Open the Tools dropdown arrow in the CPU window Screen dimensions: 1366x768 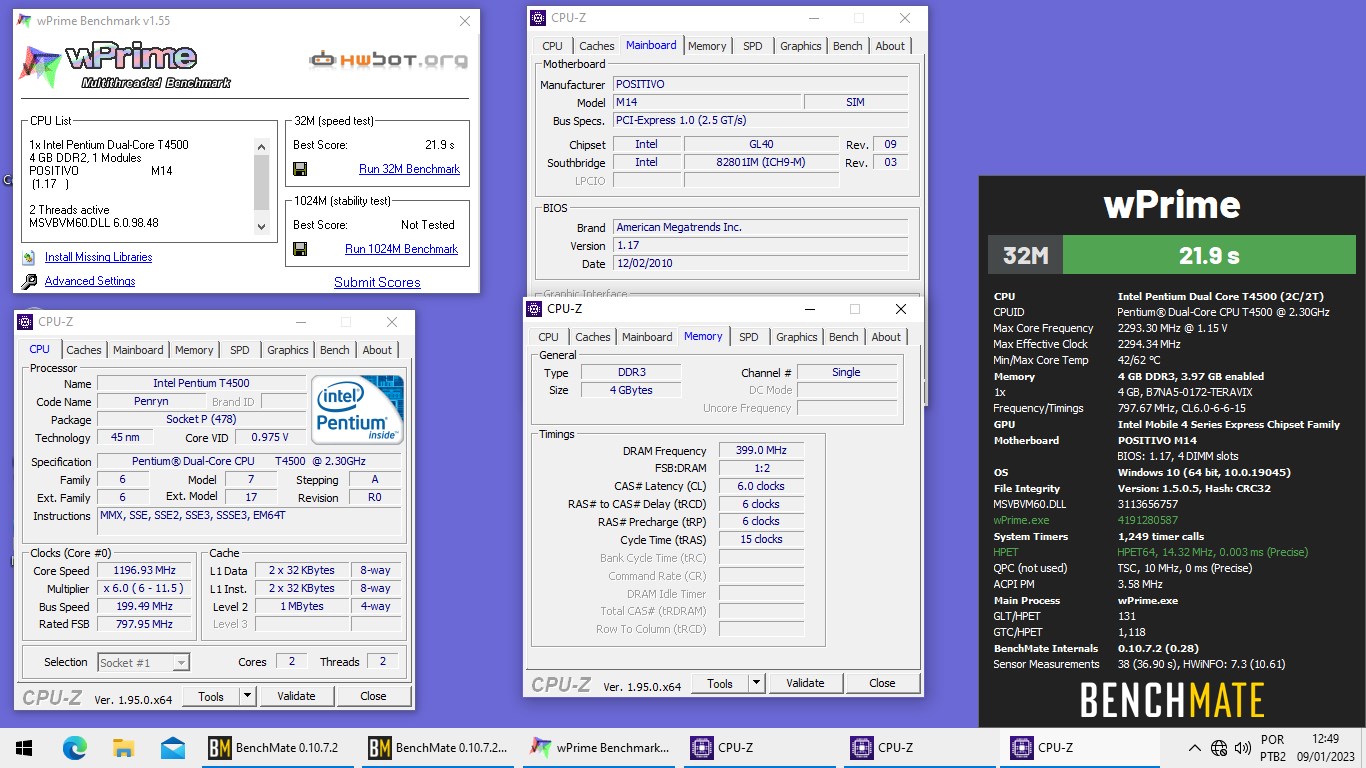(x=247, y=696)
